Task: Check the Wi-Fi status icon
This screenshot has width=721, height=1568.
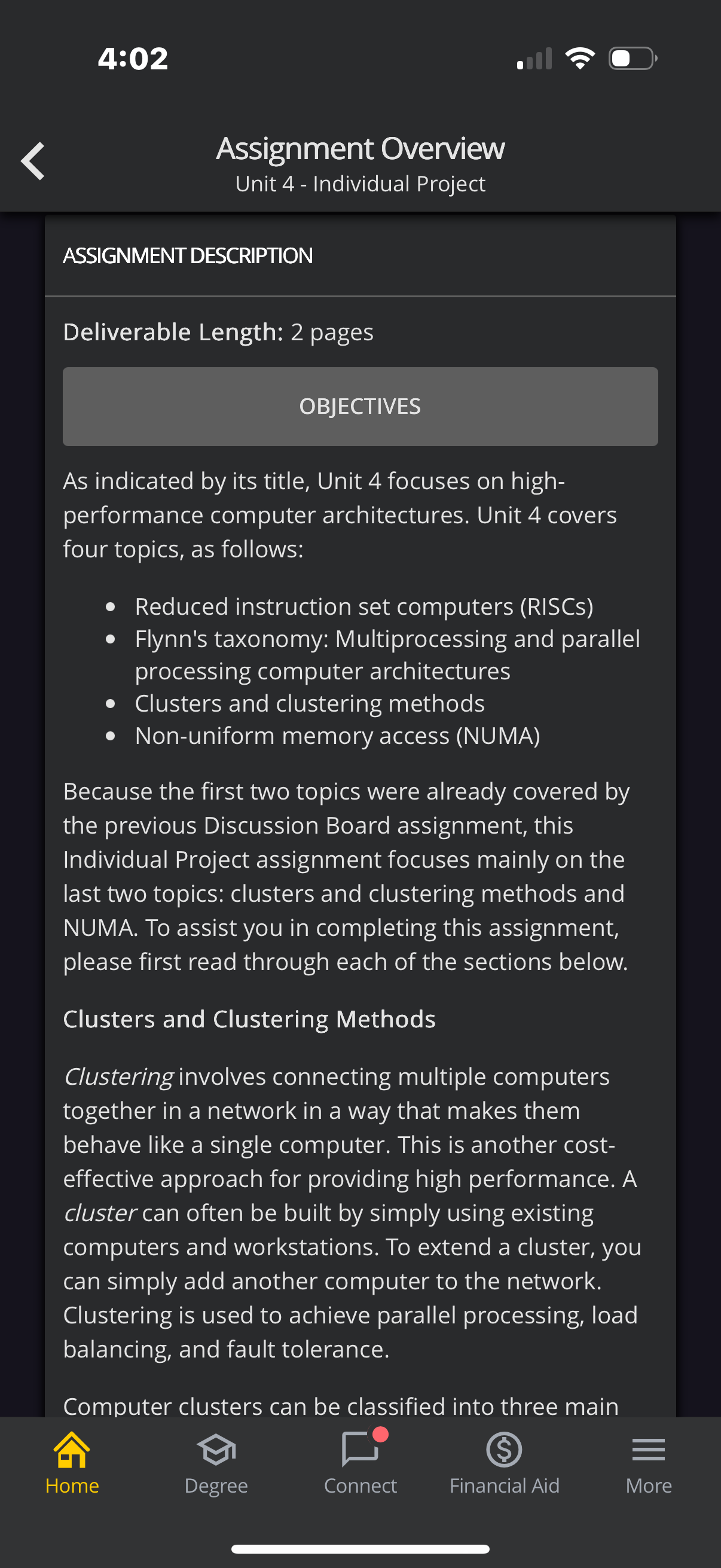Action: point(580,58)
